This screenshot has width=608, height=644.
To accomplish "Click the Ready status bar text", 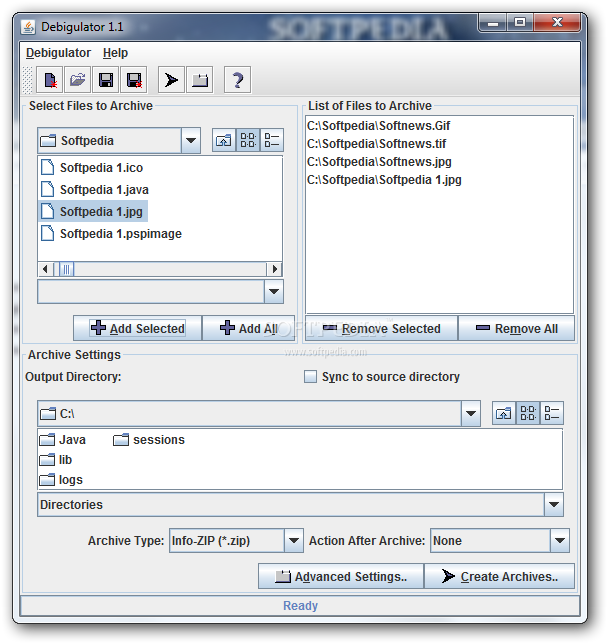I will point(300,605).
